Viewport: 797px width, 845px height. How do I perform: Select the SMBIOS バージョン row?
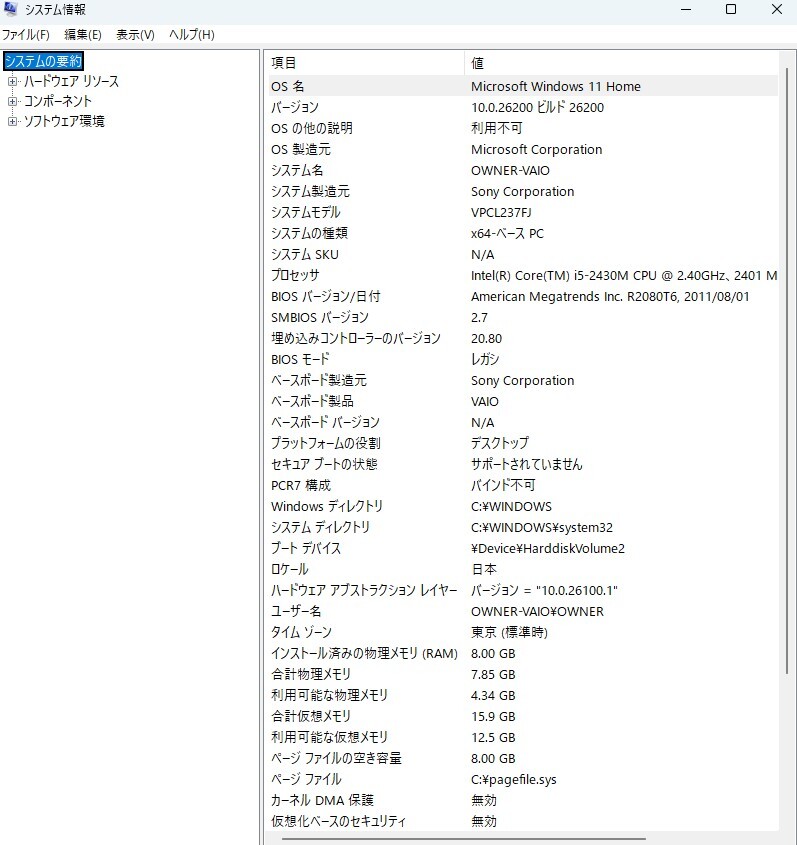click(x=523, y=317)
